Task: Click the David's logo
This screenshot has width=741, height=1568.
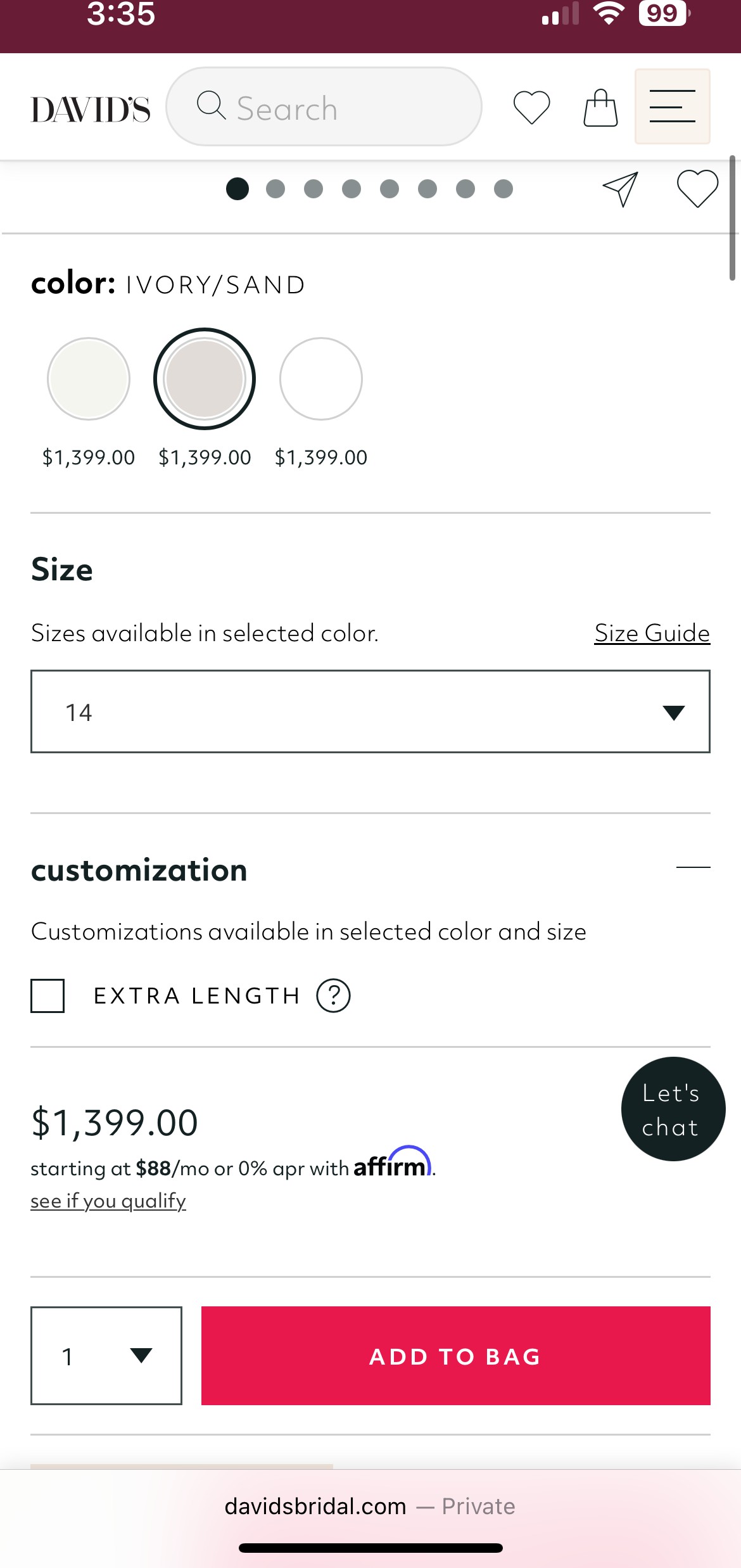Action: coord(91,109)
